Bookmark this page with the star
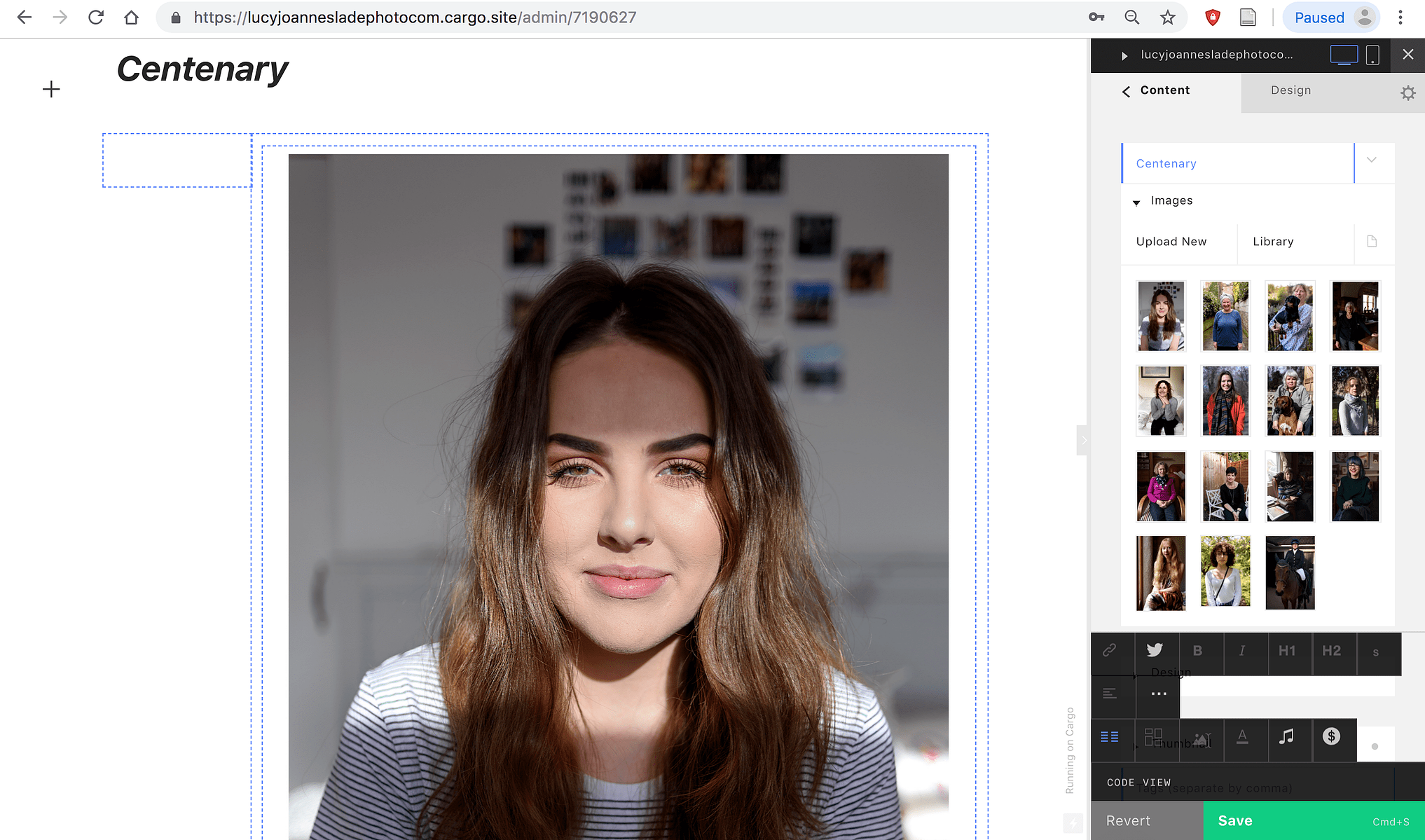Viewport: 1425px width, 840px height. pyautogui.click(x=1167, y=18)
